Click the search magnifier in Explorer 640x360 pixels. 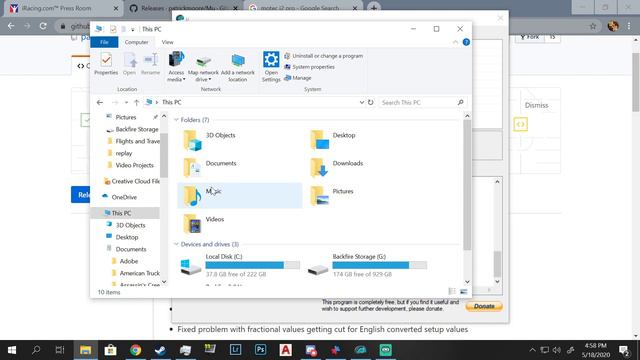[x=460, y=102]
